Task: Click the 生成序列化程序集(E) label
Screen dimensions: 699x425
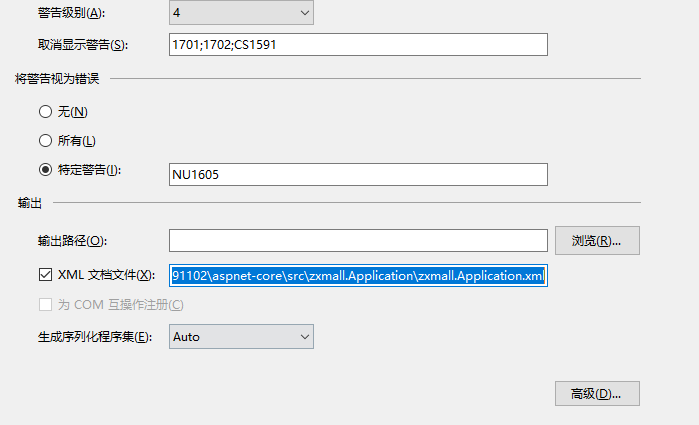Action: (x=89, y=337)
